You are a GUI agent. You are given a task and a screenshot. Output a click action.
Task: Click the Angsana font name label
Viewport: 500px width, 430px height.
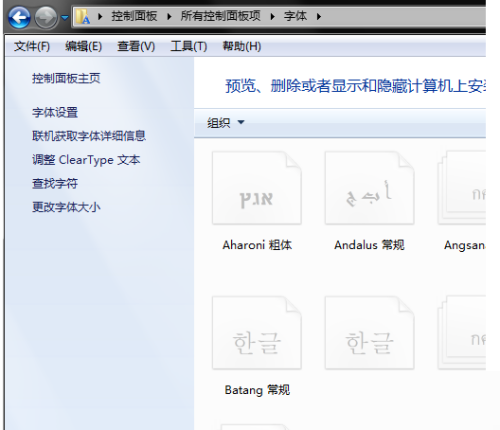465,245
